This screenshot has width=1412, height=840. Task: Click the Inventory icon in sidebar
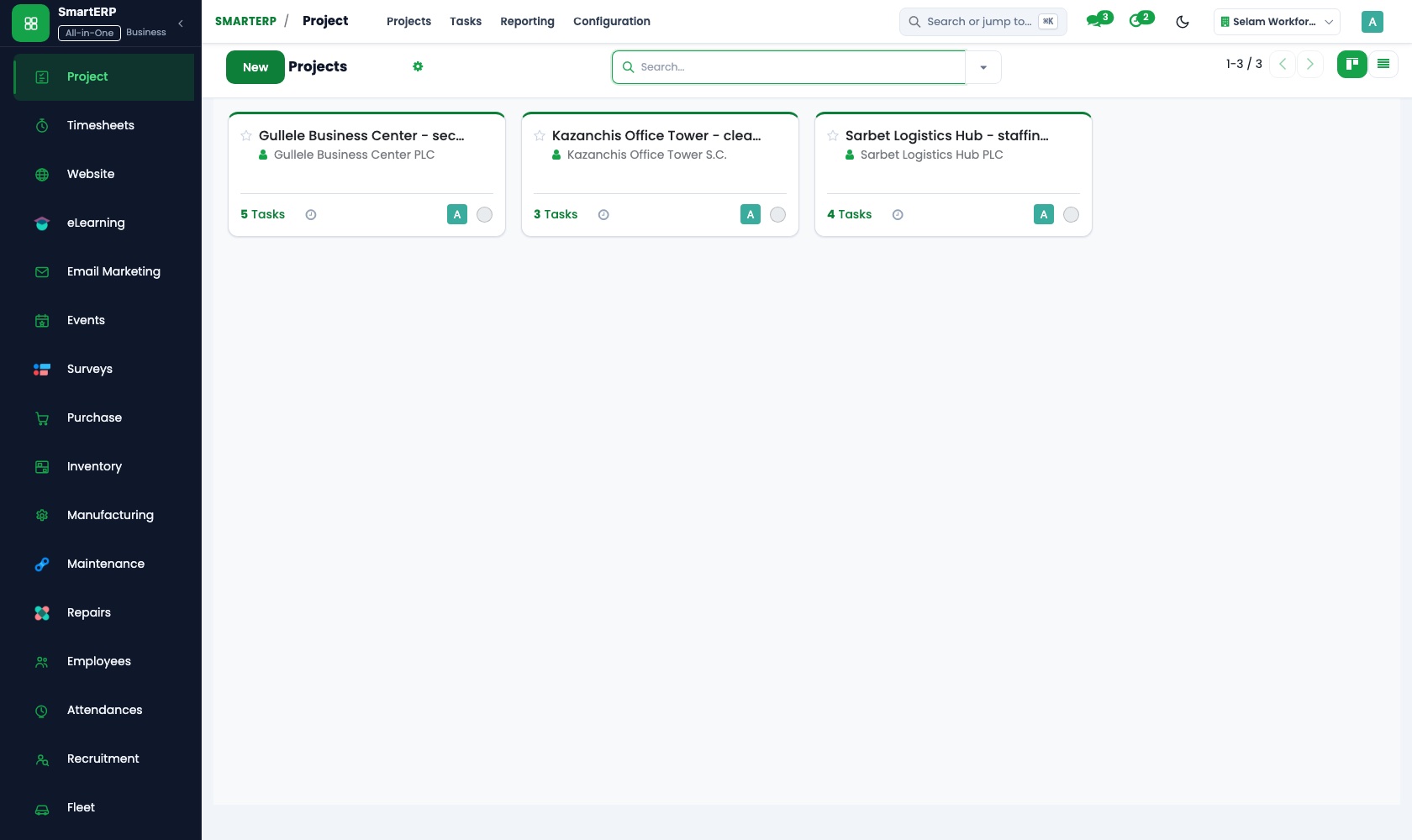[x=42, y=466]
